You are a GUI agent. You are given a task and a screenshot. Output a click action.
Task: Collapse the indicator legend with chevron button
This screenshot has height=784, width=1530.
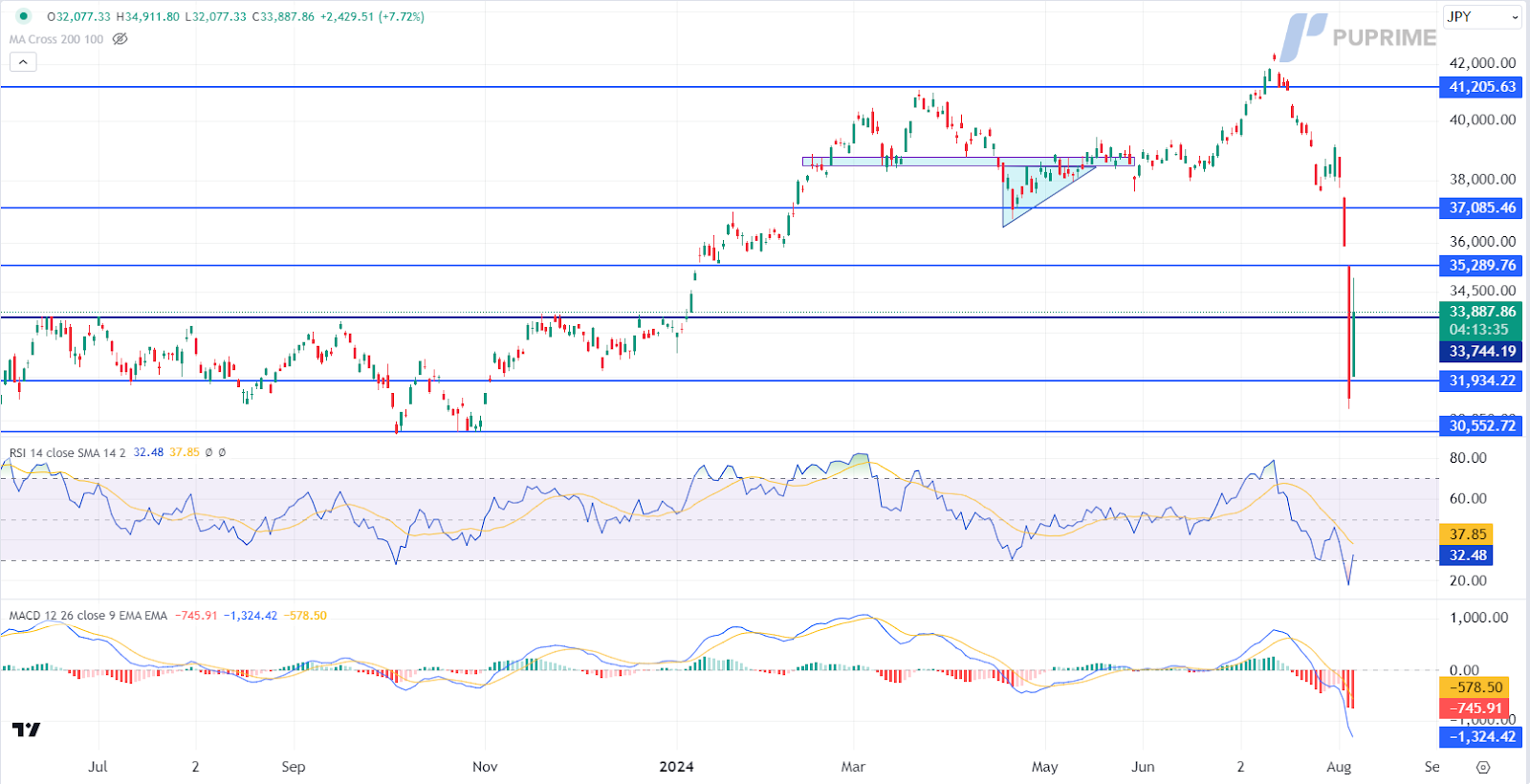(x=23, y=62)
